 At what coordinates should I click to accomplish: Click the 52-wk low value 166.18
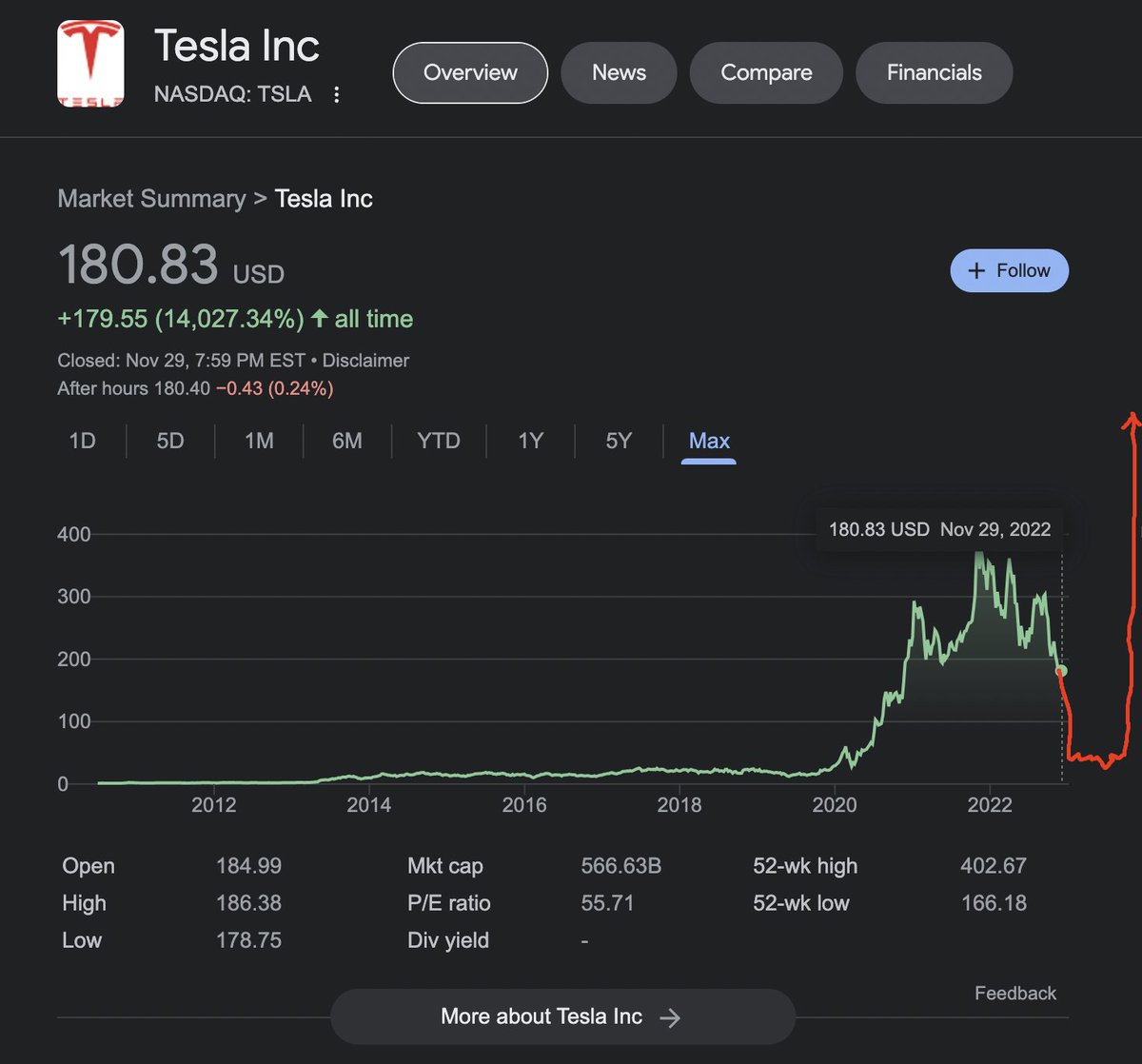click(994, 903)
